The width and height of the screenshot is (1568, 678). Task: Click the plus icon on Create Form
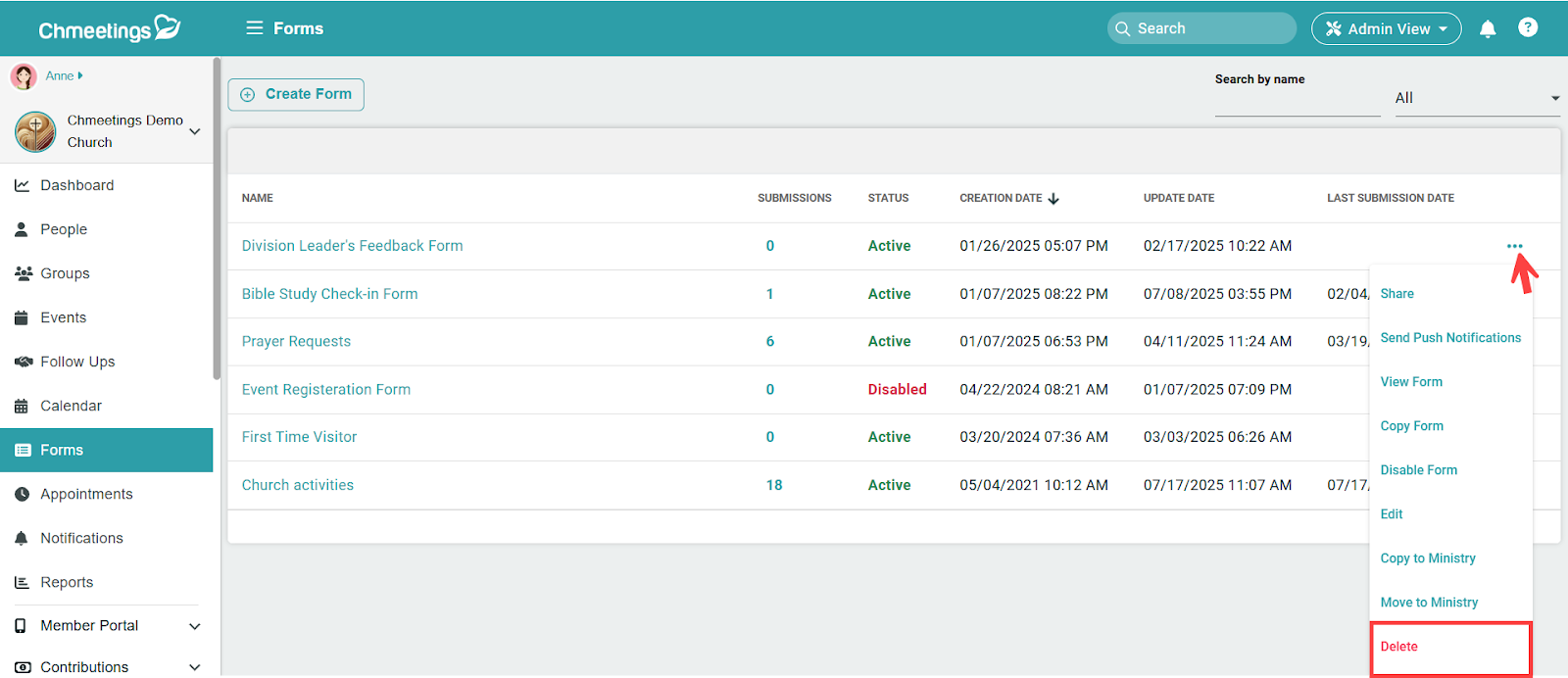248,94
